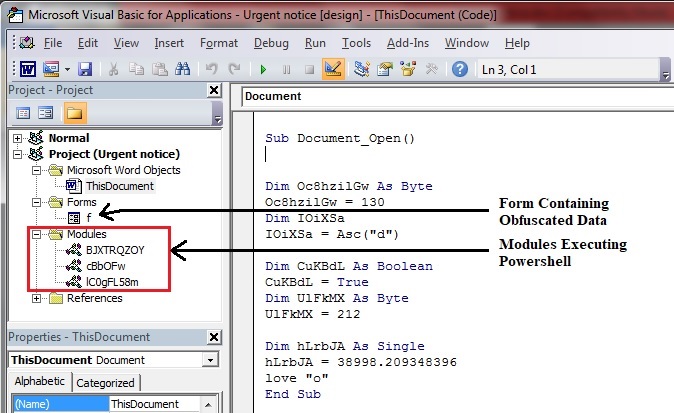The height and width of the screenshot is (413, 674).
Task: Click View Code icon in Project panel
Action: click(x=22, y=112)
